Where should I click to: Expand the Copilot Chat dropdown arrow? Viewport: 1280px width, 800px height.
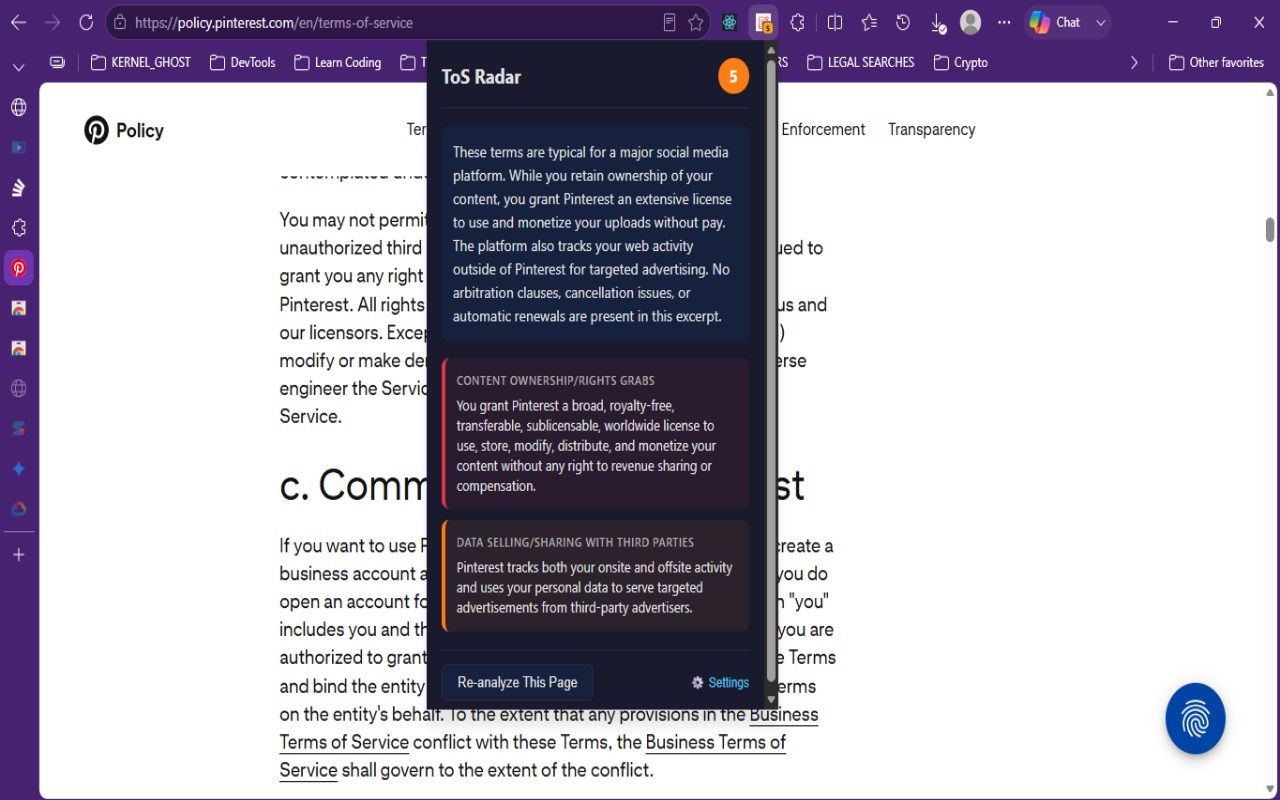click(1100, 22)
